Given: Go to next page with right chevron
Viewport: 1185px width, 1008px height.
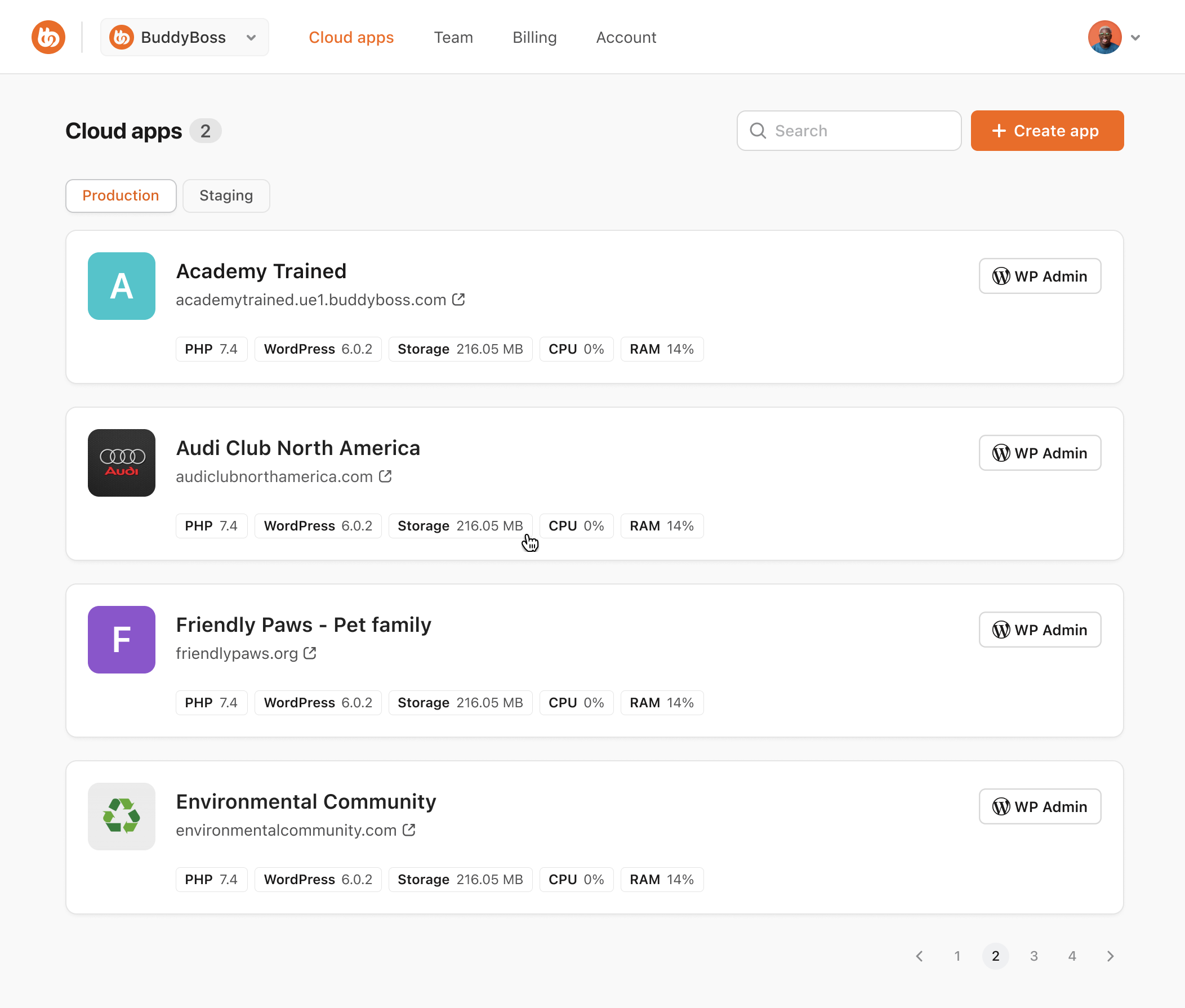Looking at the screenshot, I should coord(1110,956).
